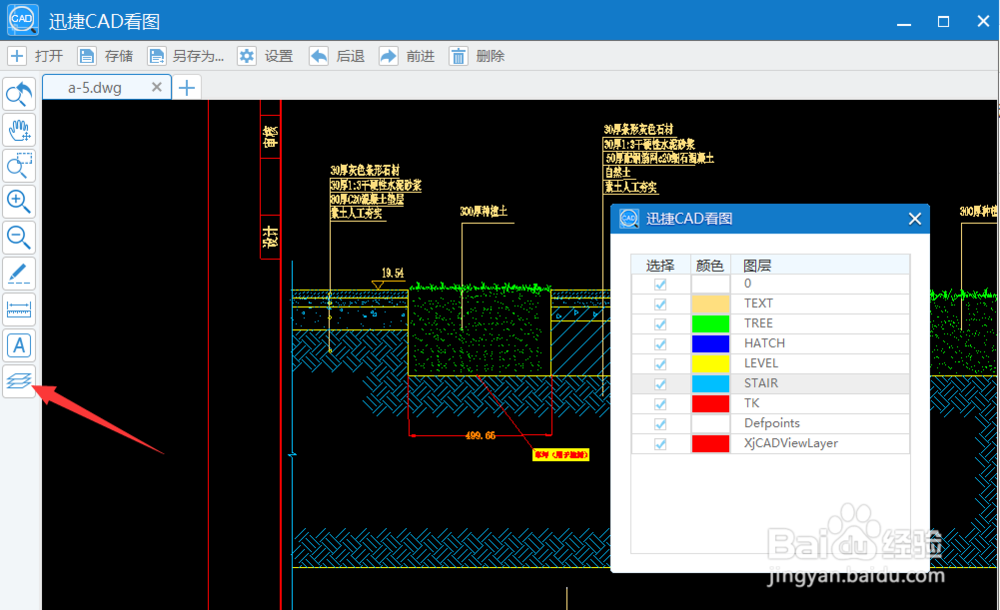1000x610 pixels.
Task: Open Settings (设置) gear icon
Action: click(247, 56)
